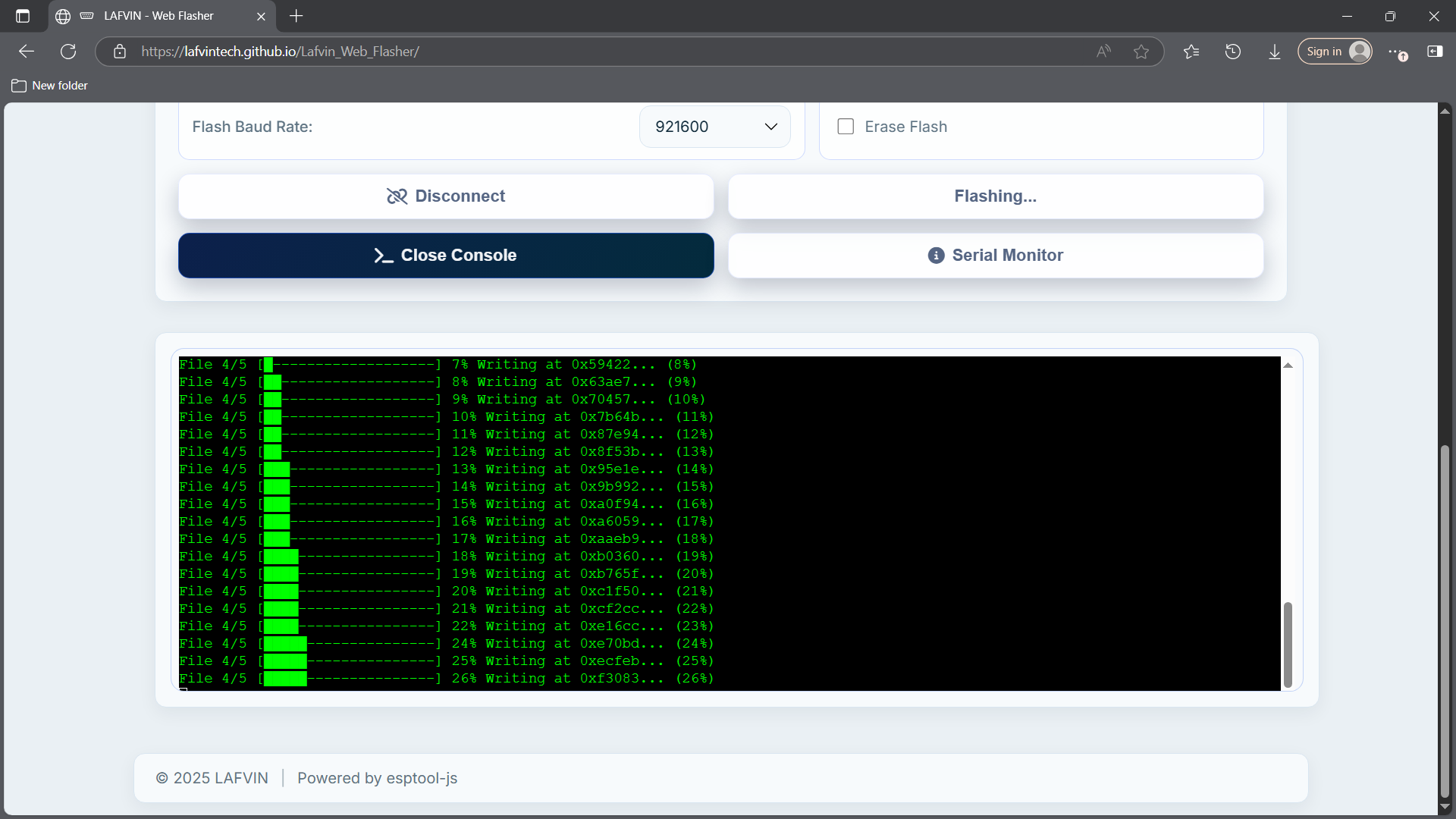Open browser History
Screen dimensions: 1456x819
tap(1233, 52)
